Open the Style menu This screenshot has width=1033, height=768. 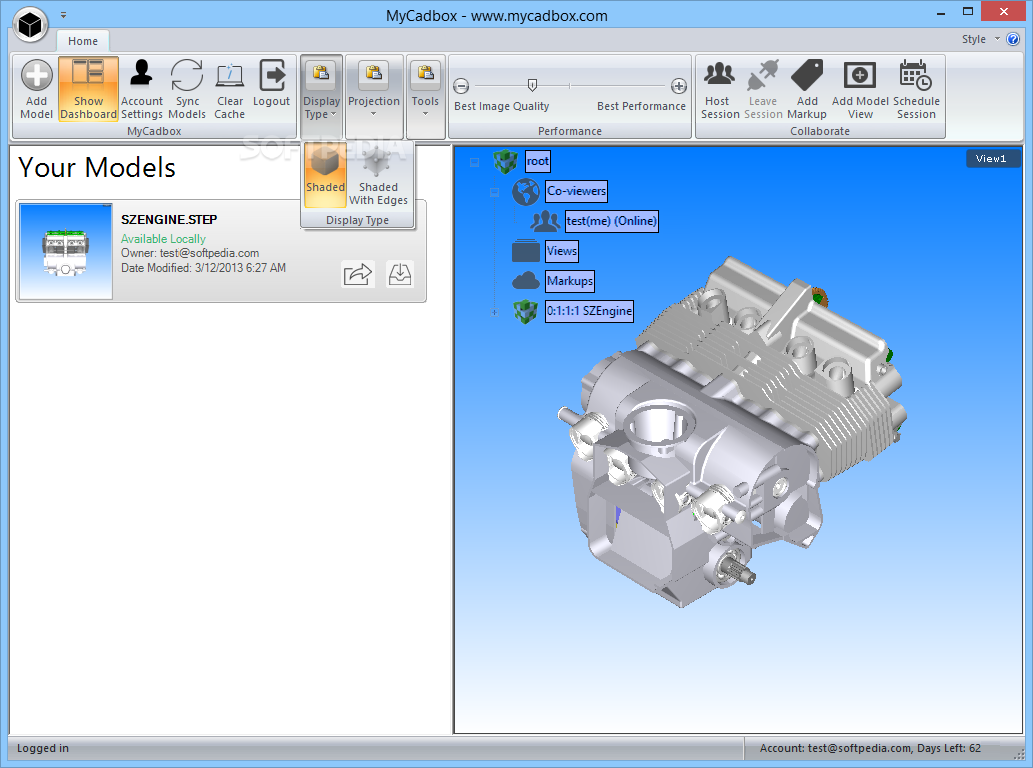pyautogui.click(x=980, y=40)
